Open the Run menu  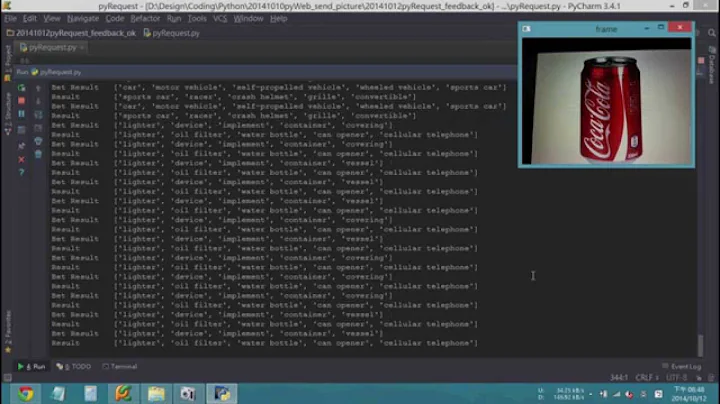[x=174, y=18]
